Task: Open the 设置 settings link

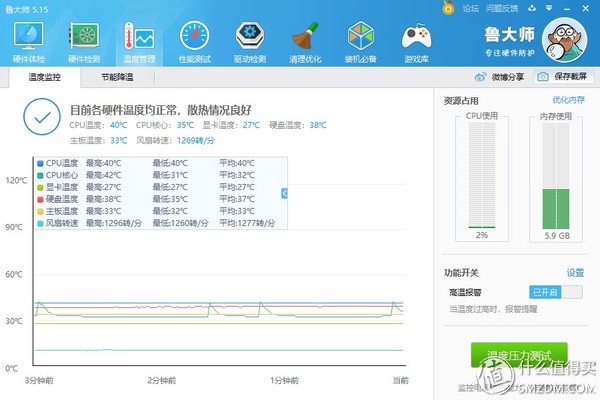Action: pos(575,273)
